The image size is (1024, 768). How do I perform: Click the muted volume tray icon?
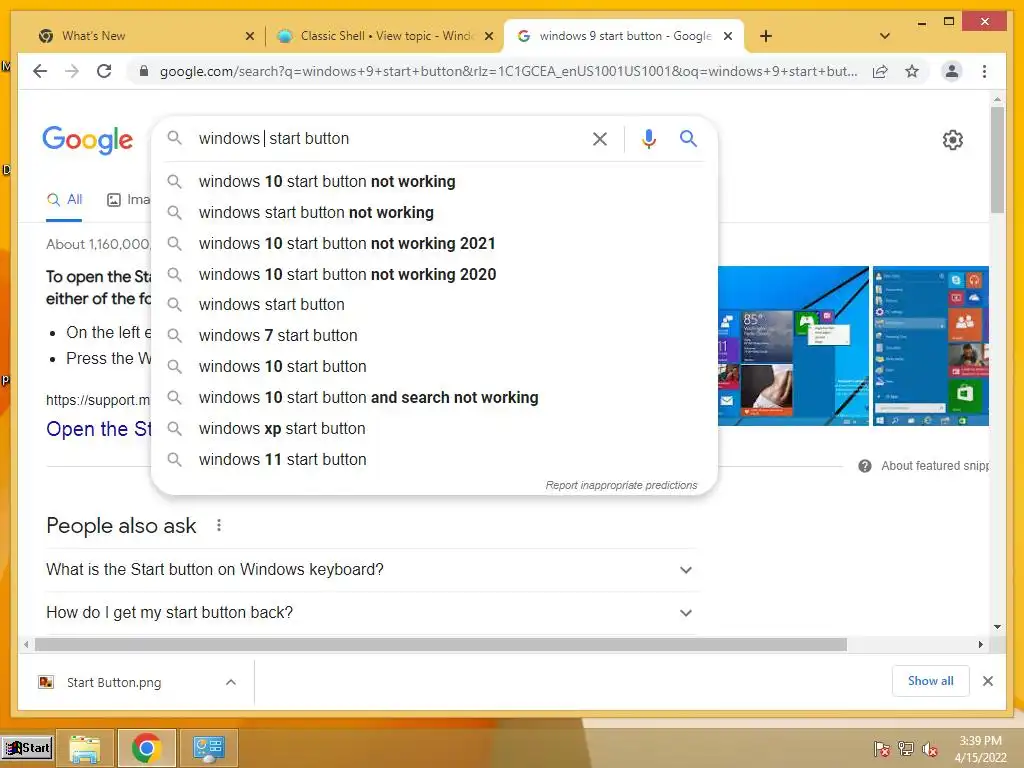pos(930,748)
